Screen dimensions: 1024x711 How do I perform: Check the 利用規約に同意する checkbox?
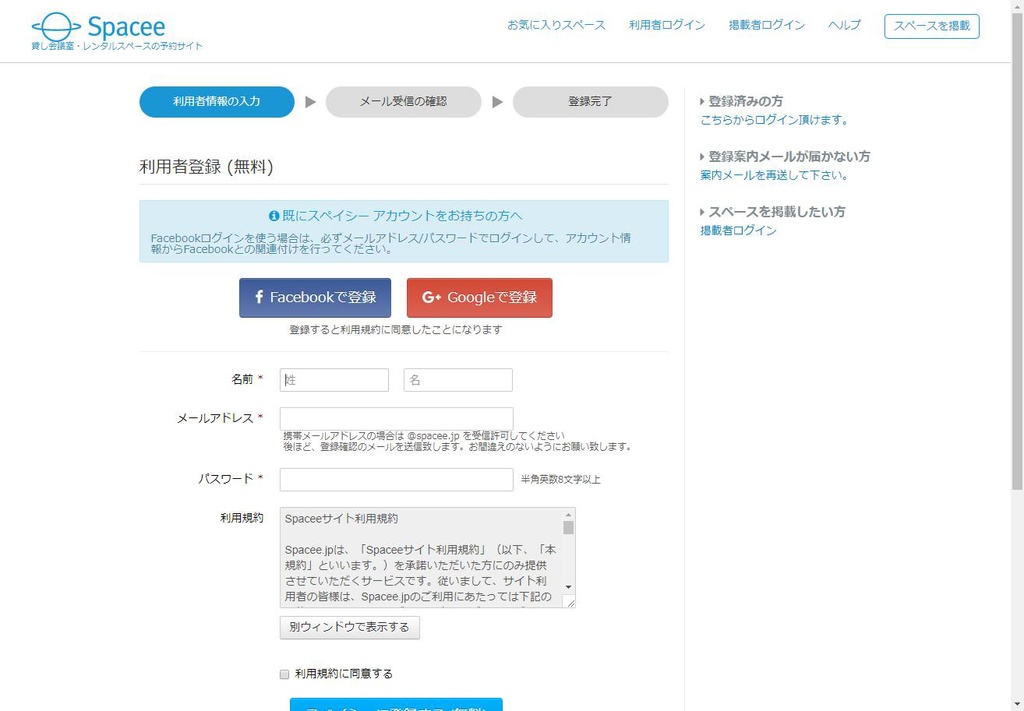(x=284, y=674)
